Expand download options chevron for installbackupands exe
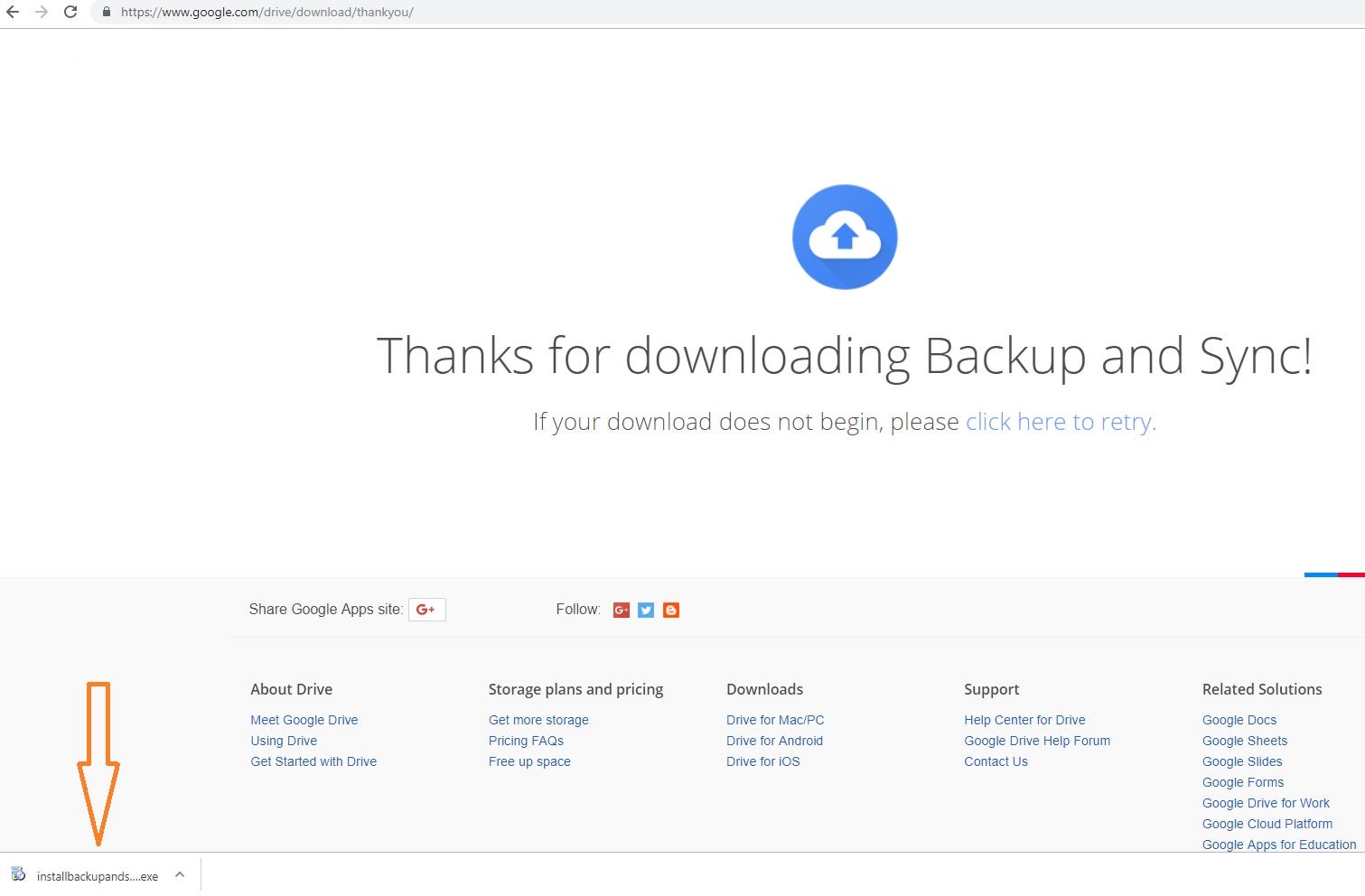This screenshot has width=1365, height=896. pos(180,874)
